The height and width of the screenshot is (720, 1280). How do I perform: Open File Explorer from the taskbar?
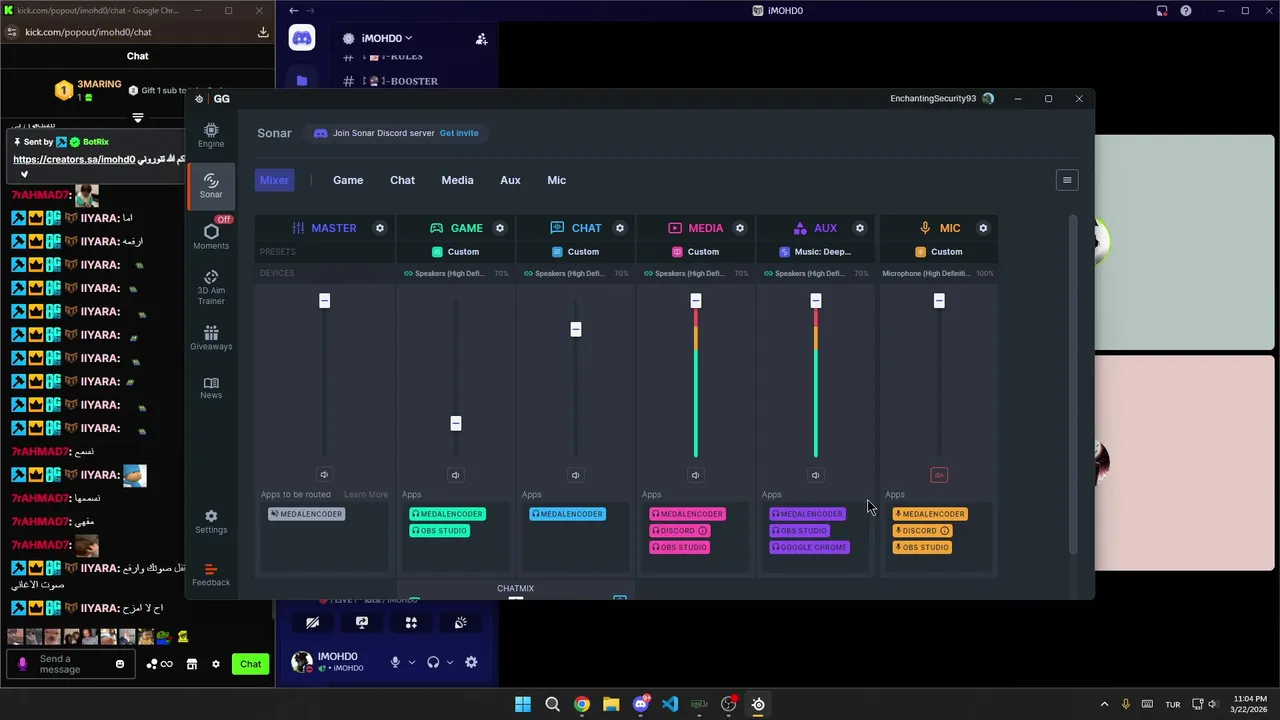coord(611,704)
